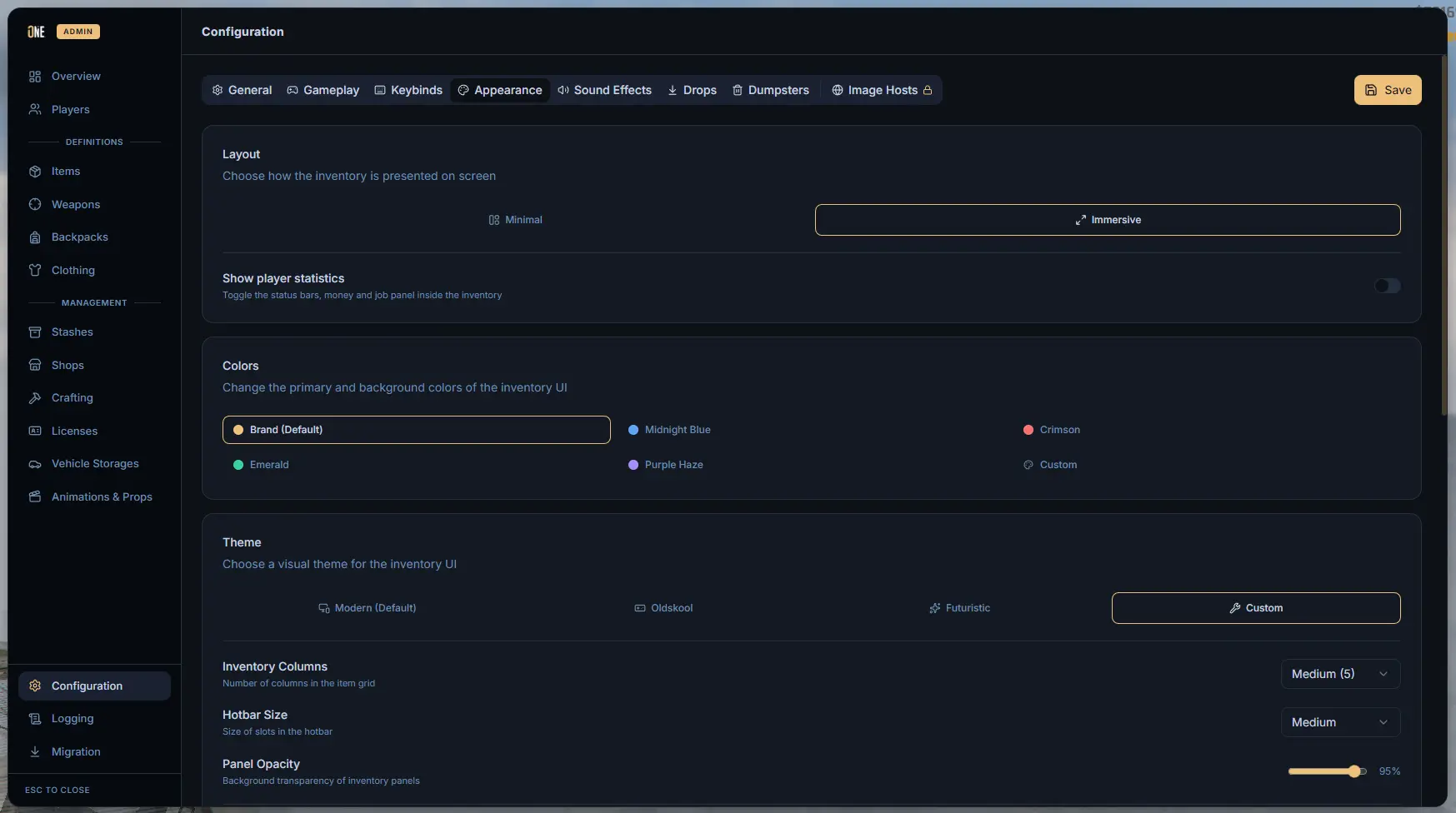
Task: Click the Sound Effects speaker icon
Action: coord(563,90)
